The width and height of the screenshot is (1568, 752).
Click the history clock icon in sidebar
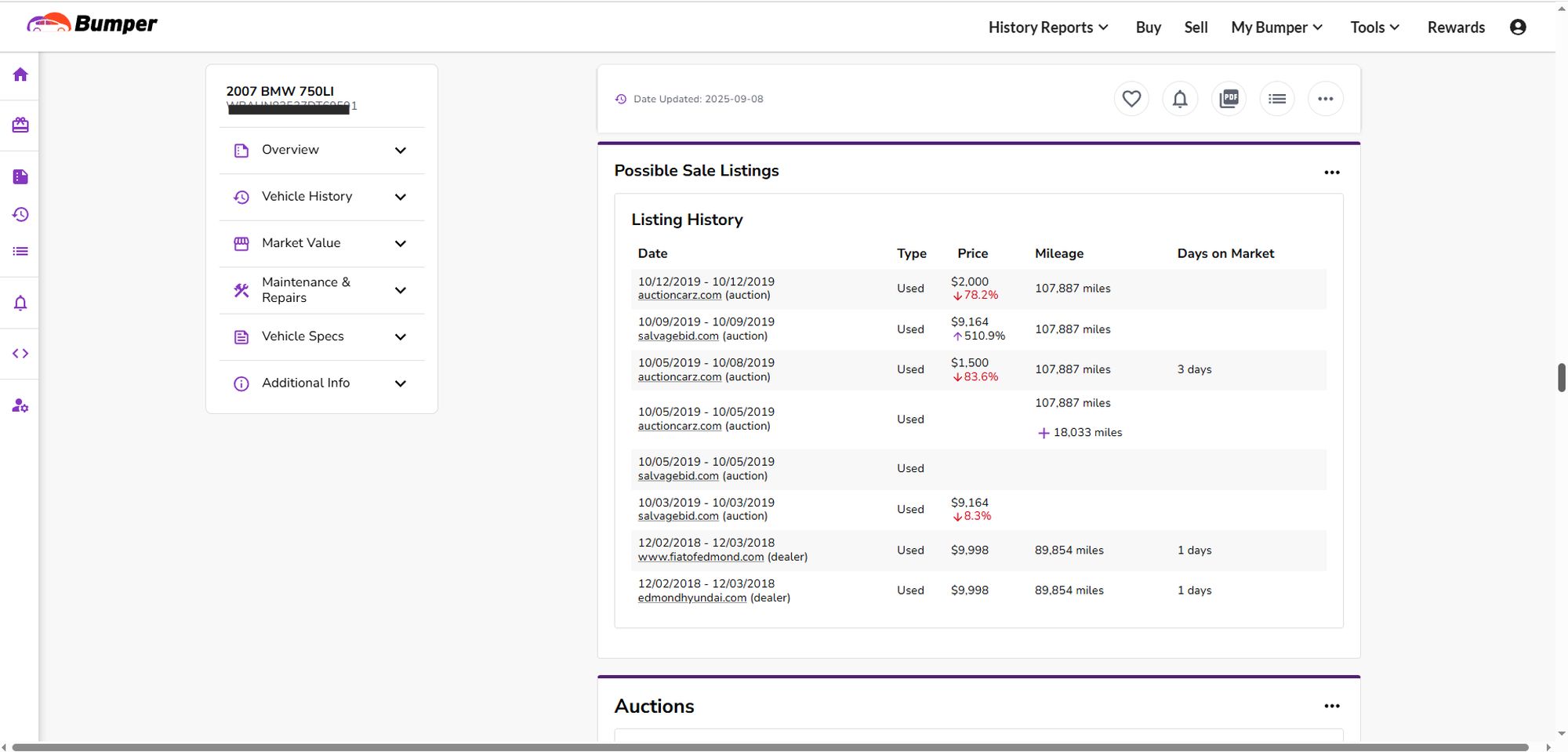[20, 215]
